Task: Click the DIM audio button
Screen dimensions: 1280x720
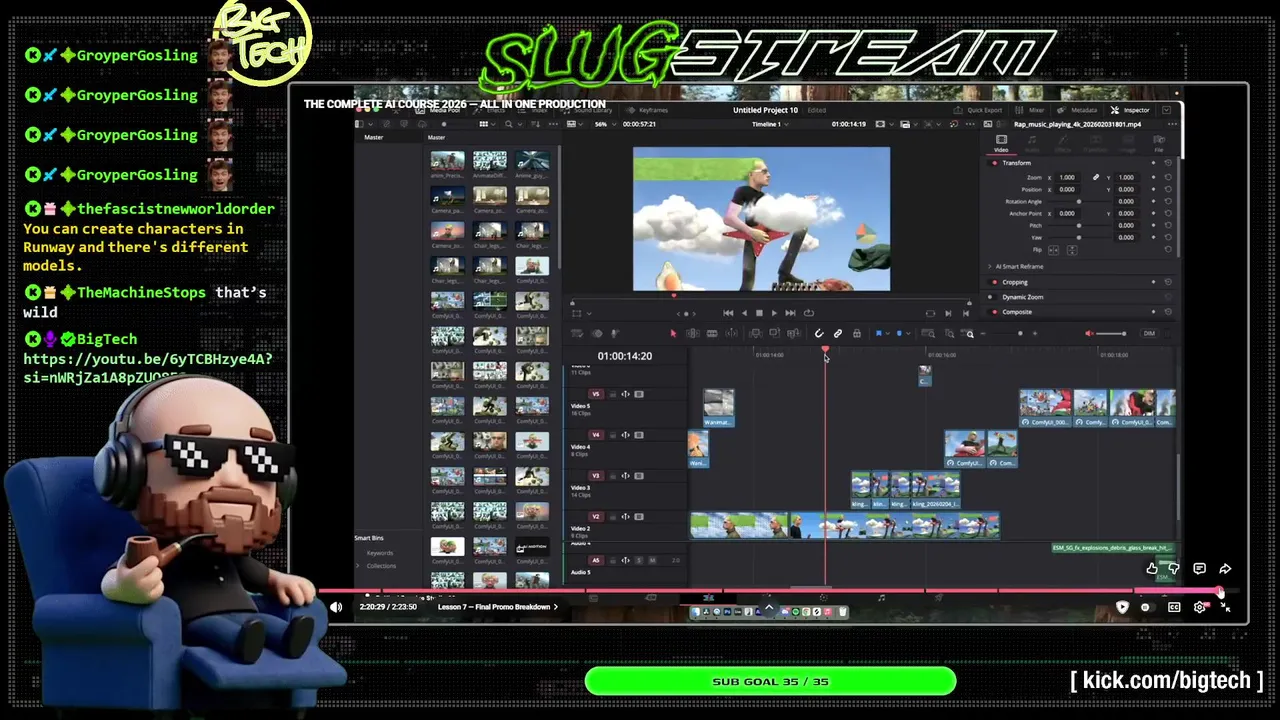Action: pyautogui.click(x=1149, y=333)
